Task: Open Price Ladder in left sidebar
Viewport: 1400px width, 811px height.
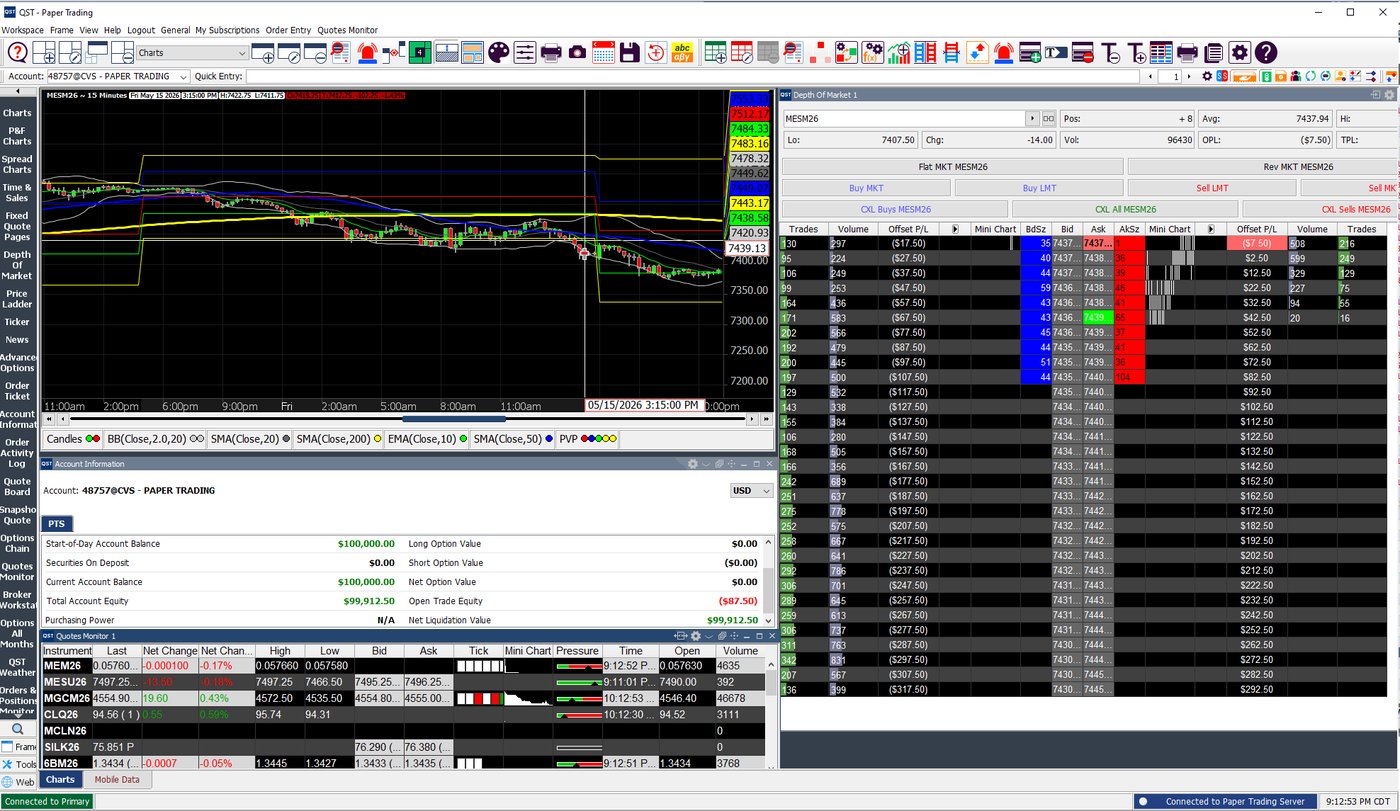Action: pyautogui.click(x=17, y=299)
